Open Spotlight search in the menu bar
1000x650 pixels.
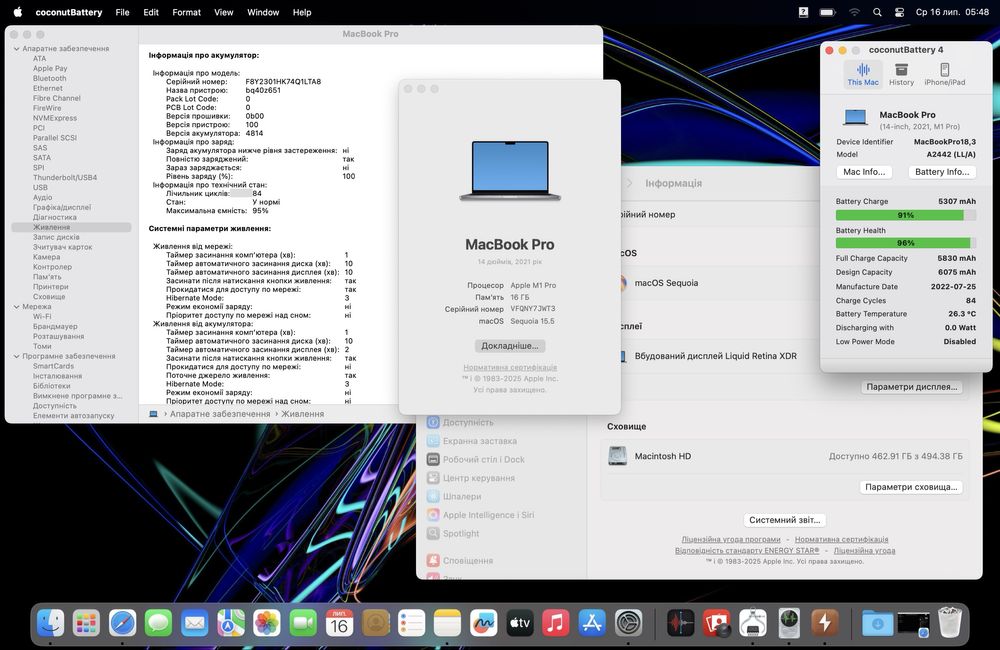click(877, 12)
